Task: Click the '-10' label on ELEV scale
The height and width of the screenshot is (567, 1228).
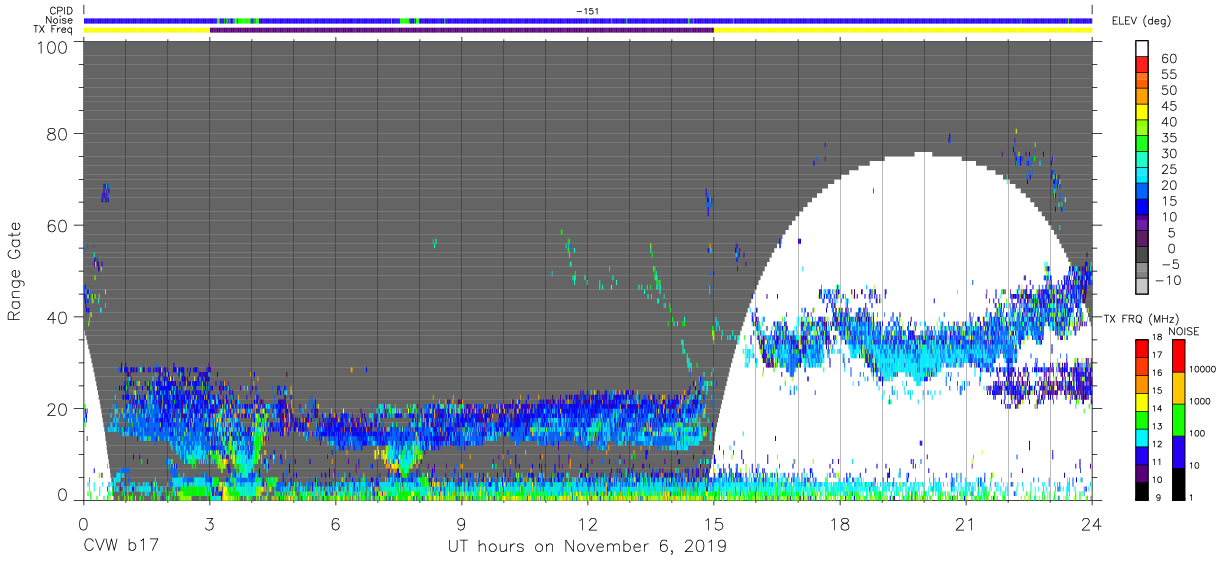Action: 1166,280
